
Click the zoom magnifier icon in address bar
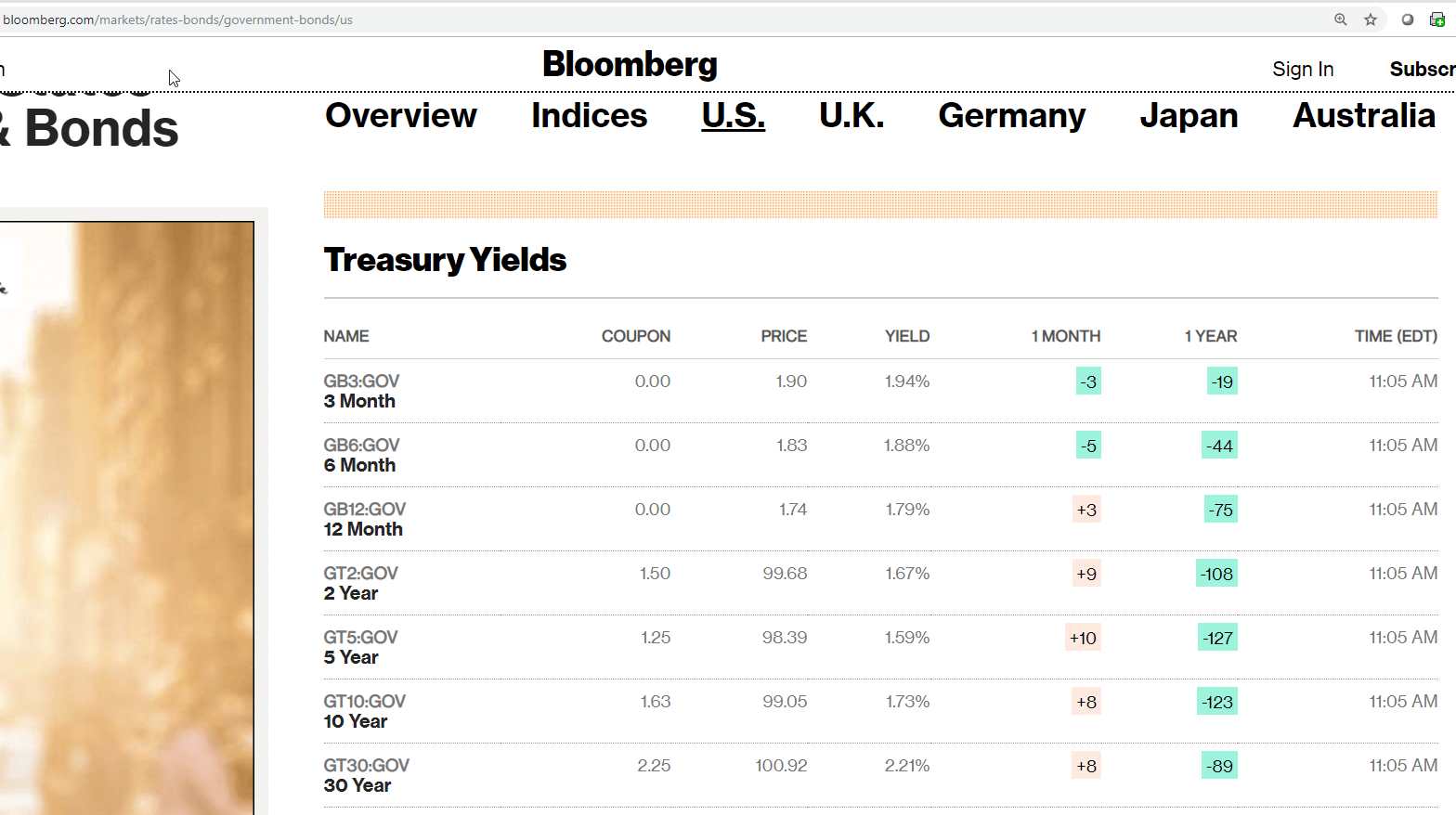tap(1340, 19)
